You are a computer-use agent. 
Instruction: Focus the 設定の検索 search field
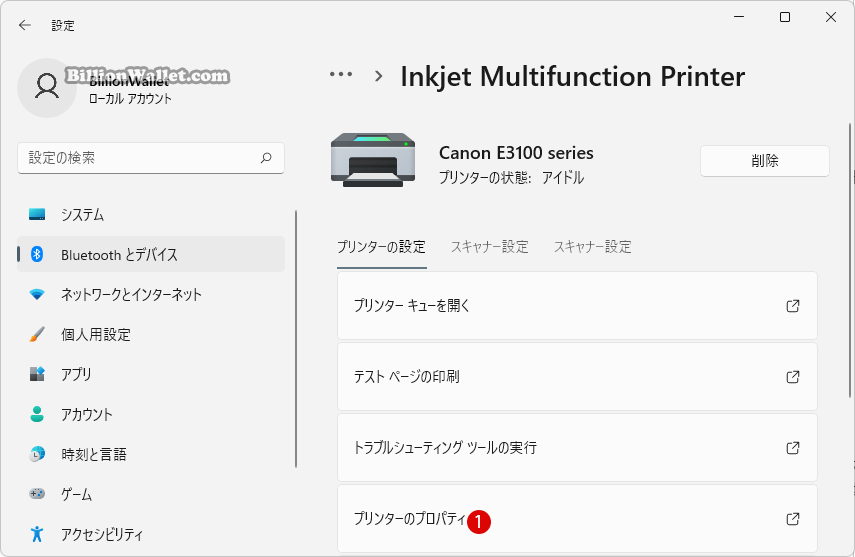point(151,158)
